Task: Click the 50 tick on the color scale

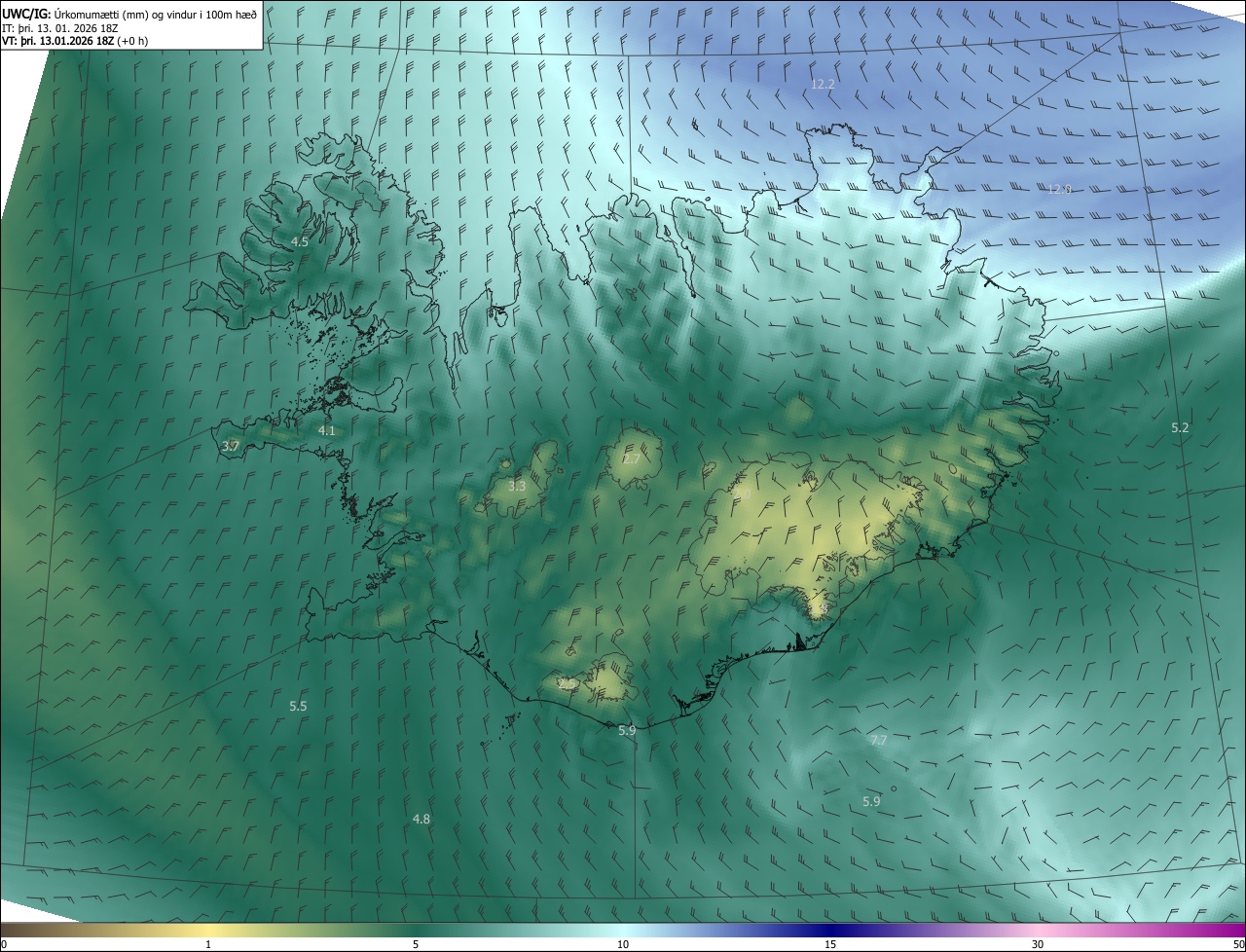Action: pos(1239,944)
